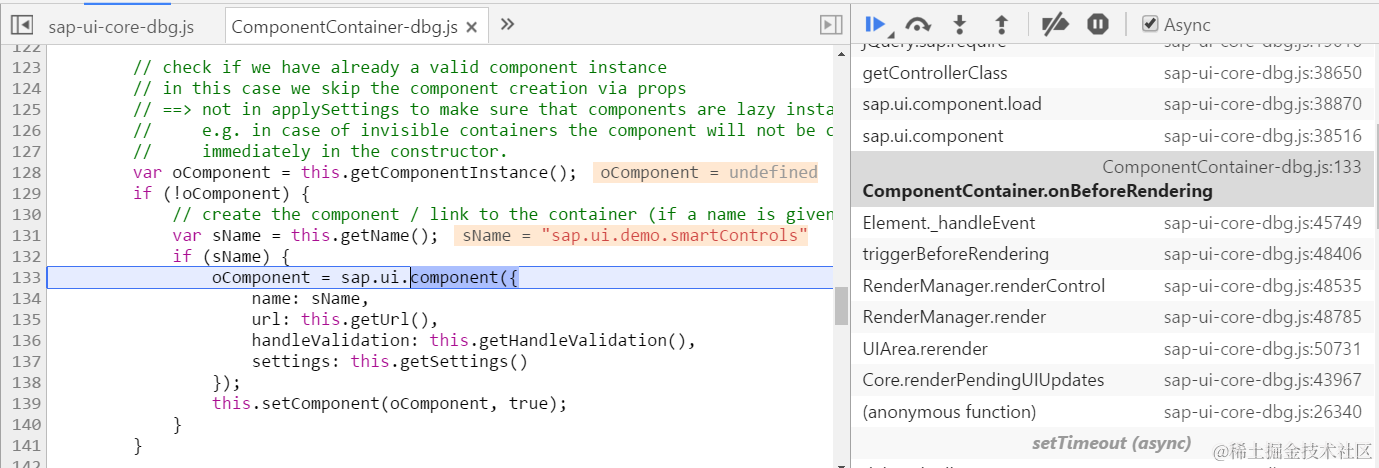
Task: Select UIArea.rerender stack frame
Action: (x=1112, y=349)
